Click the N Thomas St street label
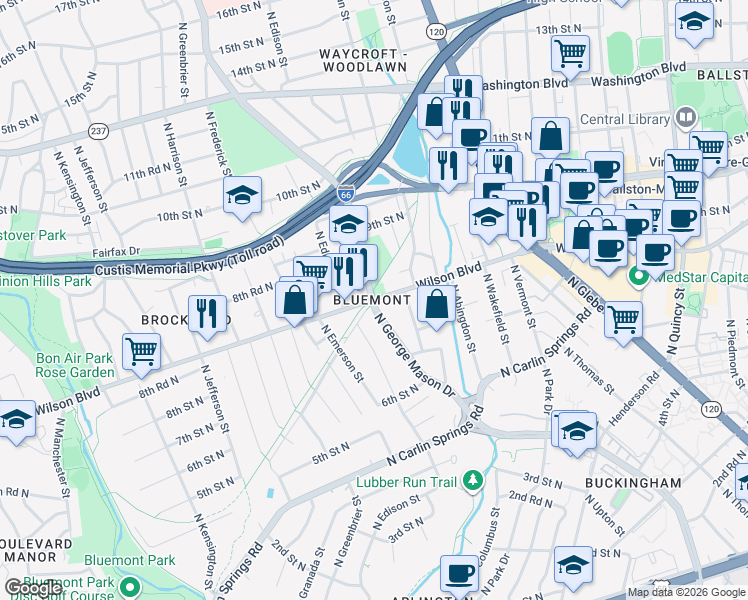Image resolution: width=748 pixels, height=600 pixels. pyautogui.click(x=589, y=371)
